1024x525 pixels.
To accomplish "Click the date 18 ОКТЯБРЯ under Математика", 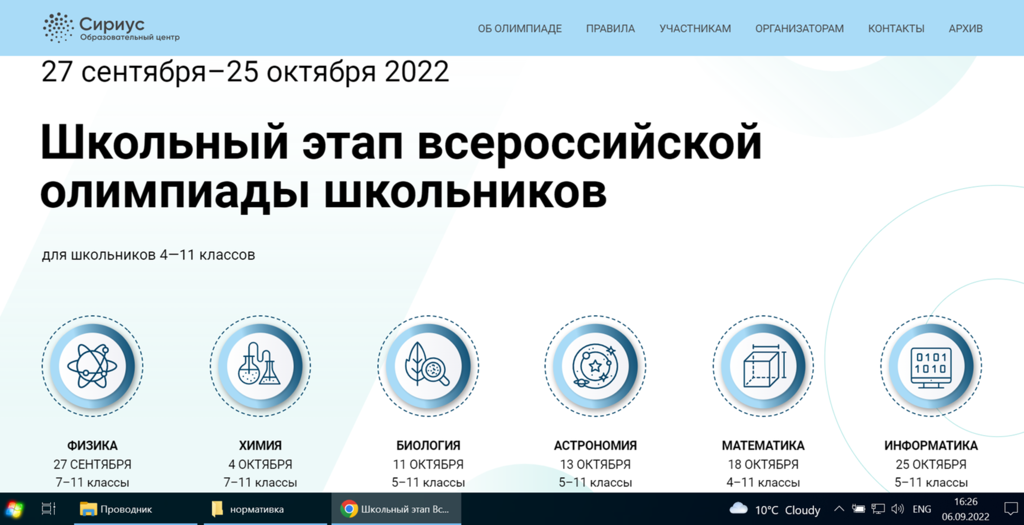I will (763, 464).
